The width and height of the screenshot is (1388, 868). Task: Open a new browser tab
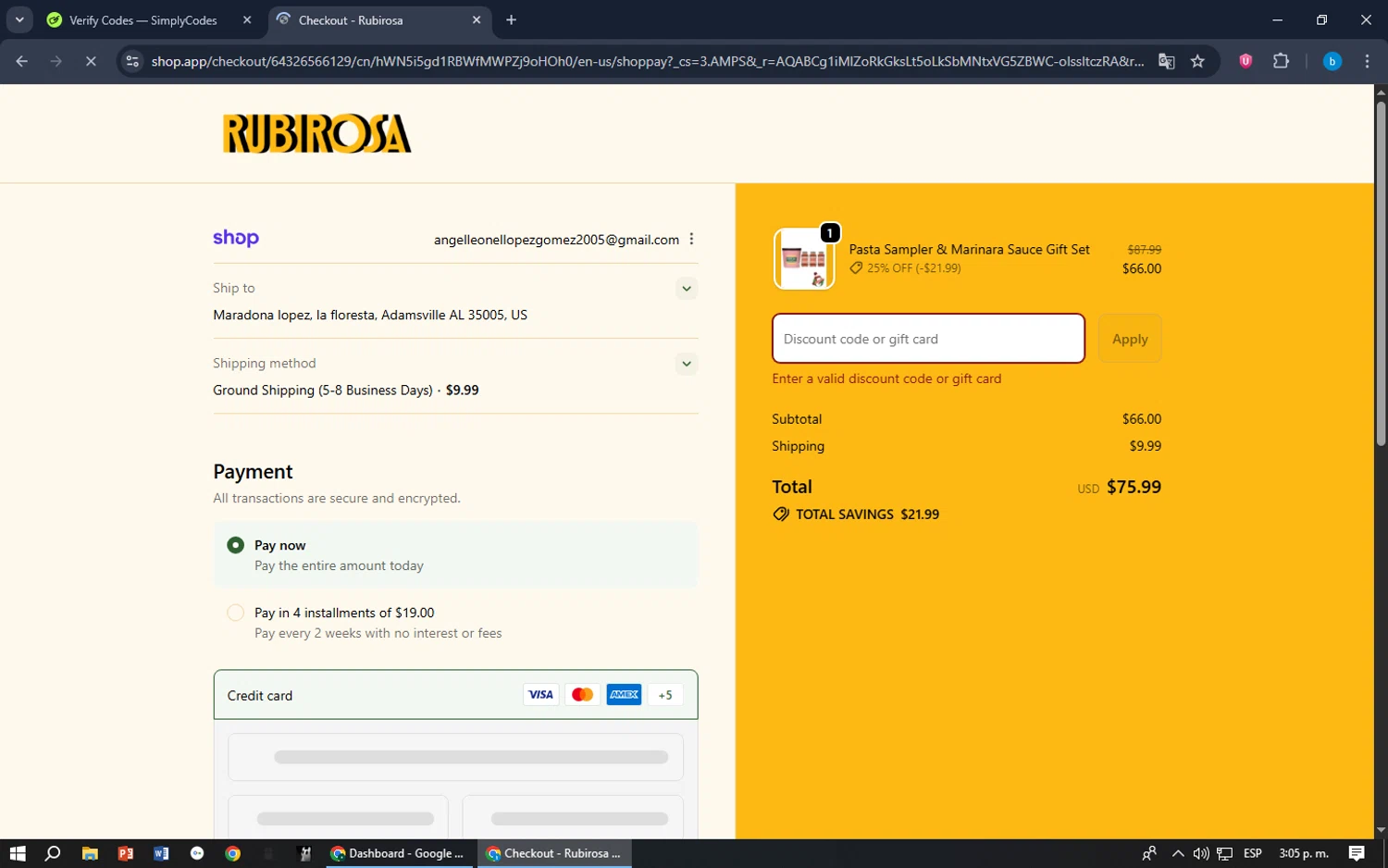click(511, 20)
